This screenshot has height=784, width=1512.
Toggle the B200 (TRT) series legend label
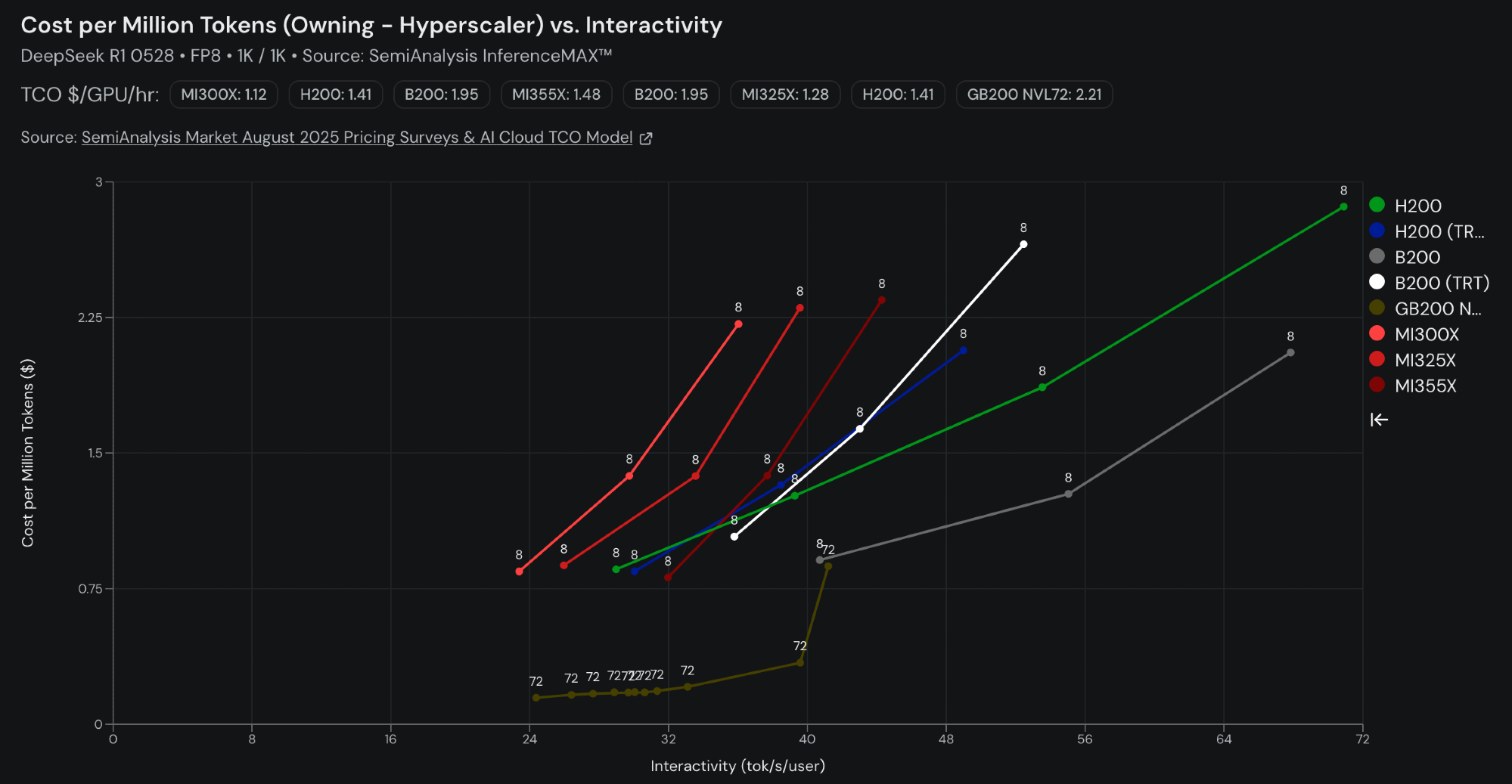click(1442, 283)
